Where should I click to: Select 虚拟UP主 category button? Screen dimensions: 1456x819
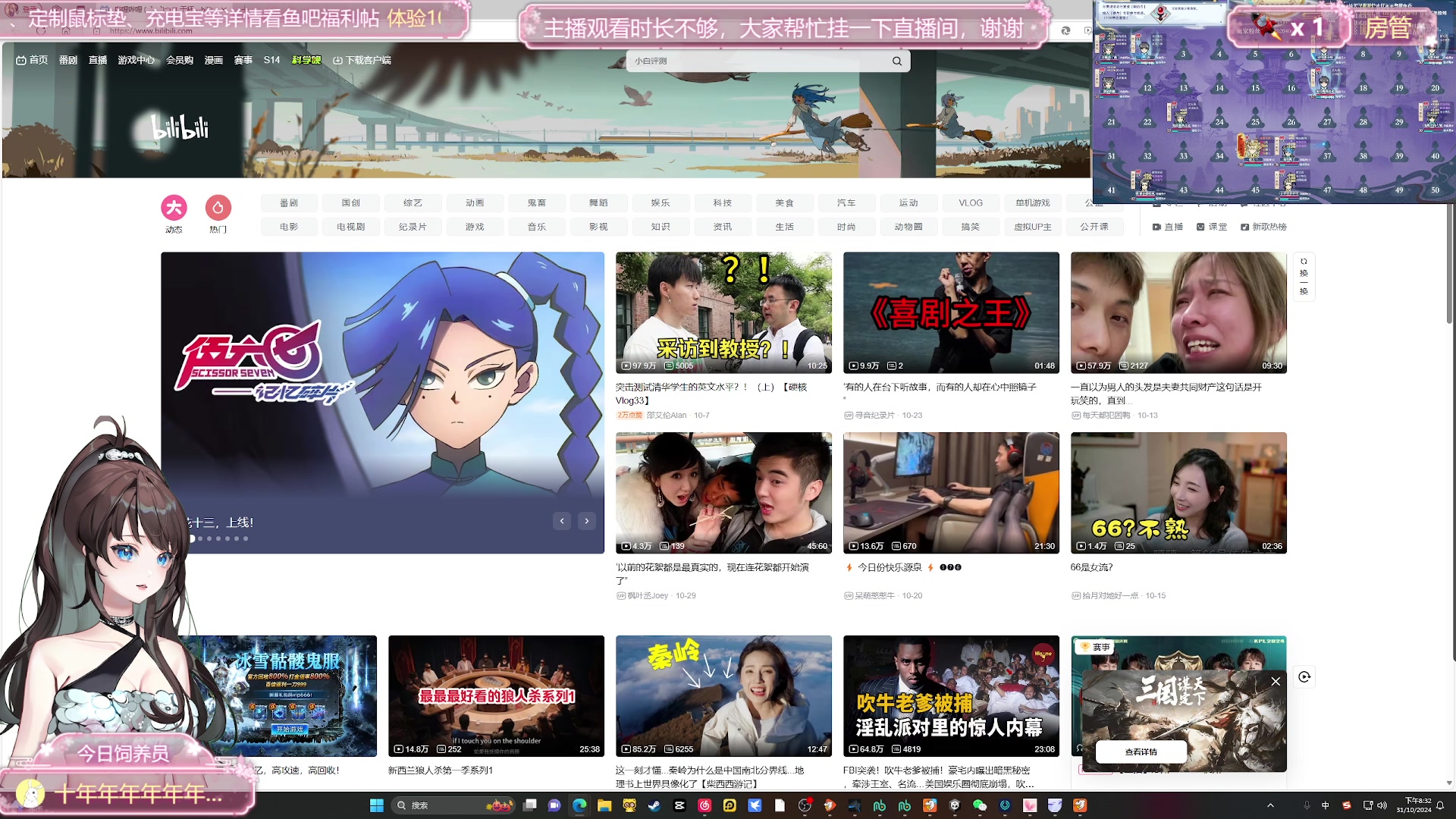1033,227
